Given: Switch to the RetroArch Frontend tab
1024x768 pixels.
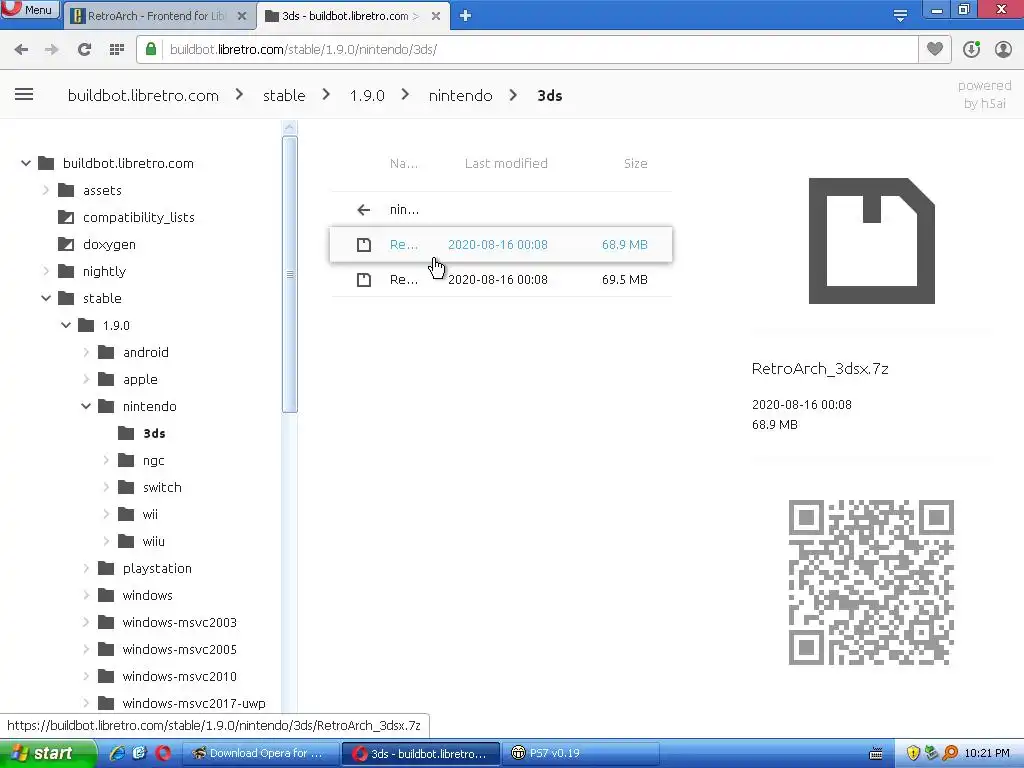Looking at the screenshot, I should pyautogui.click(x=157, y=16).
